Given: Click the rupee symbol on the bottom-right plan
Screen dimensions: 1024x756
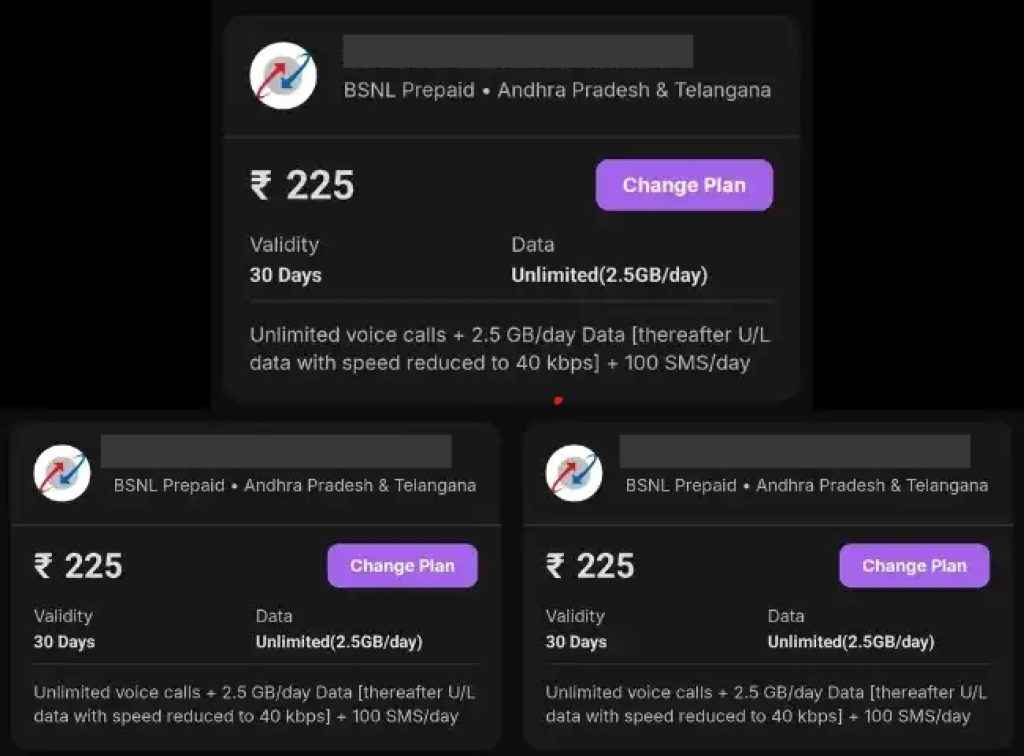Looking at the screenshot, I should click(553, 566).
